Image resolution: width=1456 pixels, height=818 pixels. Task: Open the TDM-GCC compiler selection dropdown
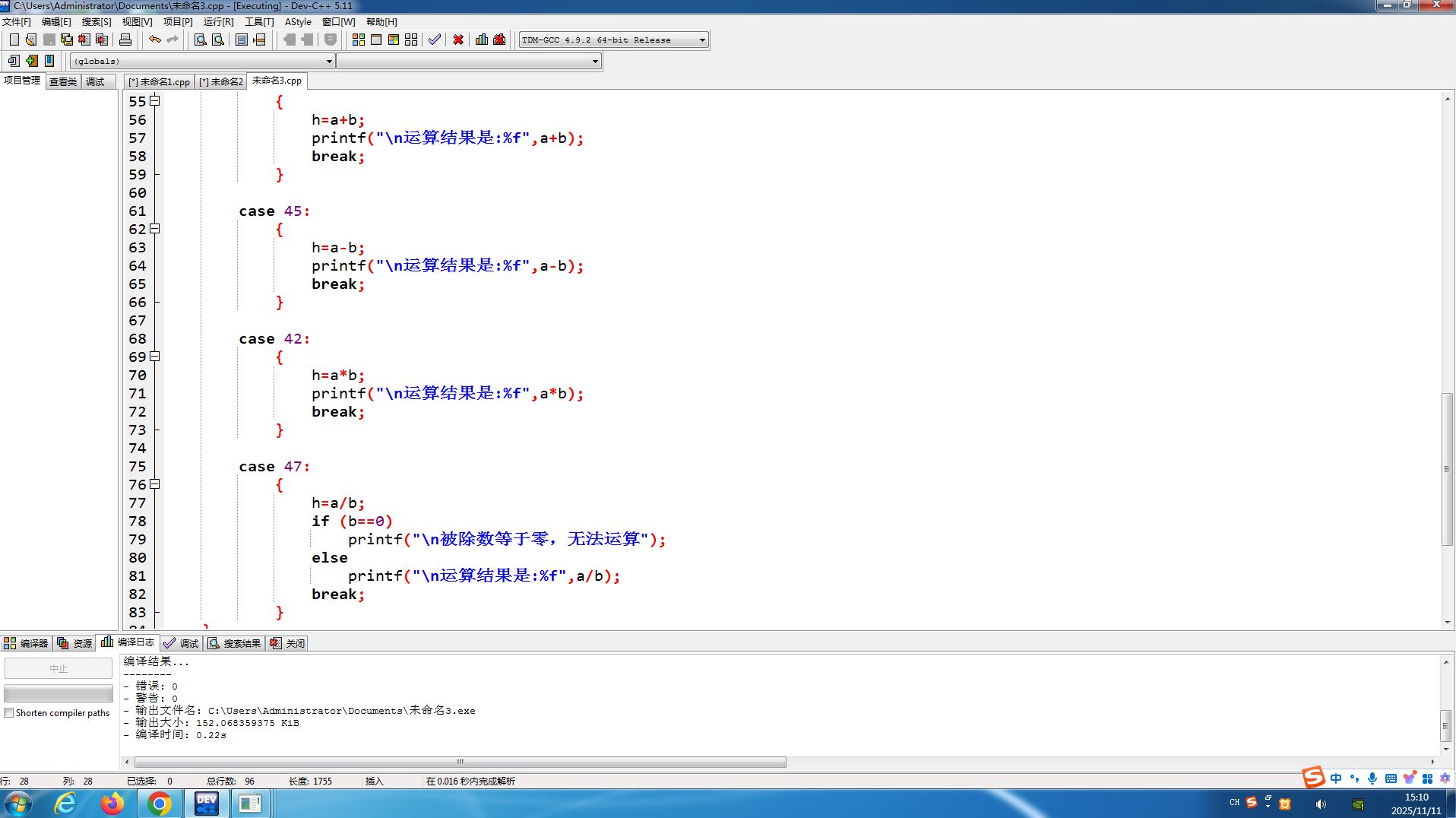[613, 40]
